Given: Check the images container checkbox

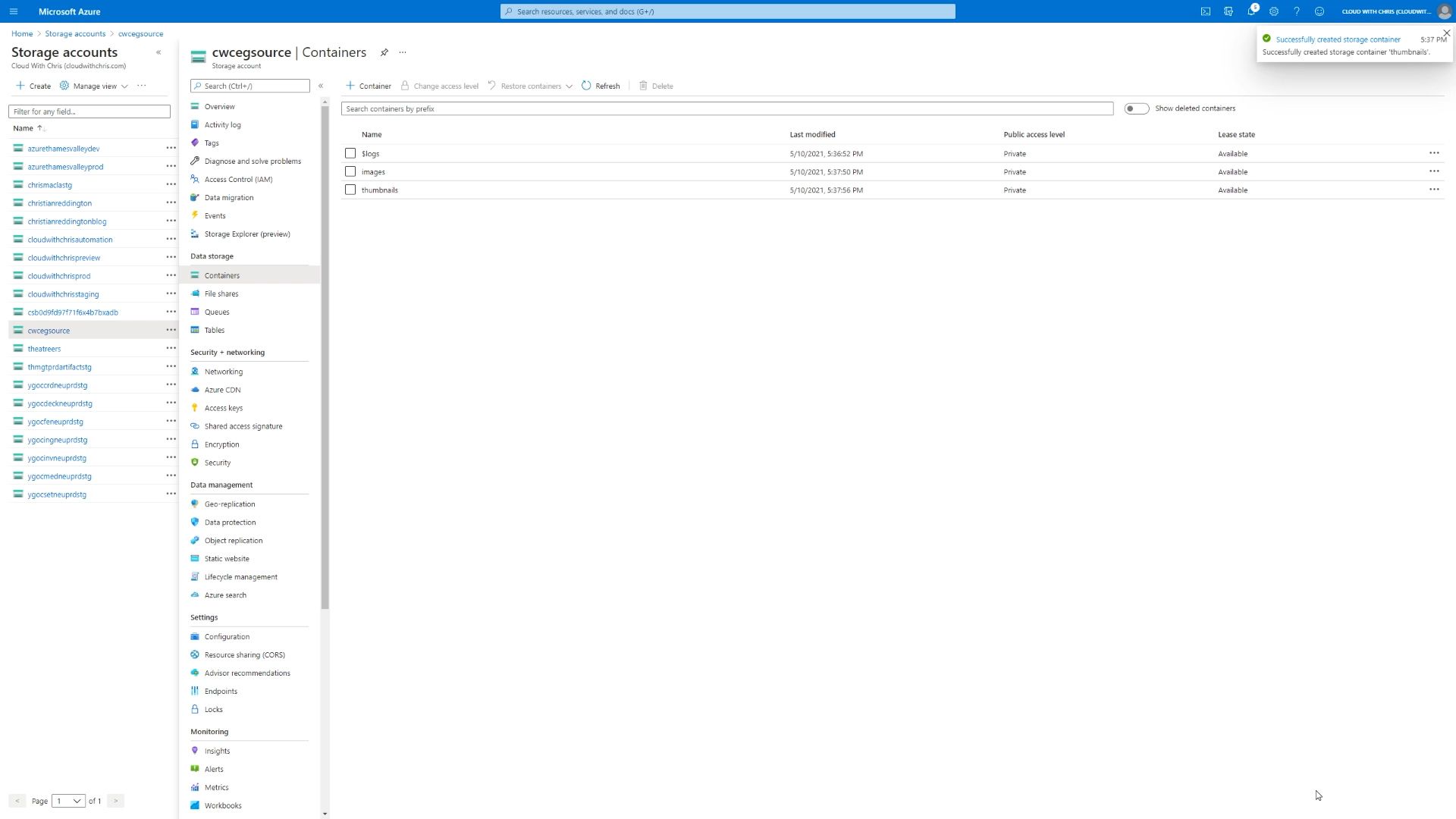Looking at the screenshot, I should point(350,171).
